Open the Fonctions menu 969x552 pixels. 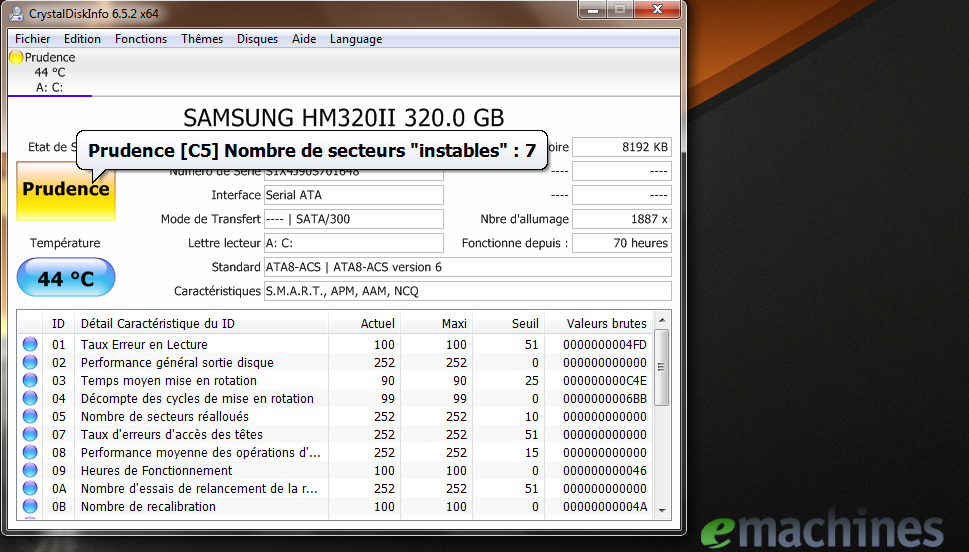click(141, 39)
